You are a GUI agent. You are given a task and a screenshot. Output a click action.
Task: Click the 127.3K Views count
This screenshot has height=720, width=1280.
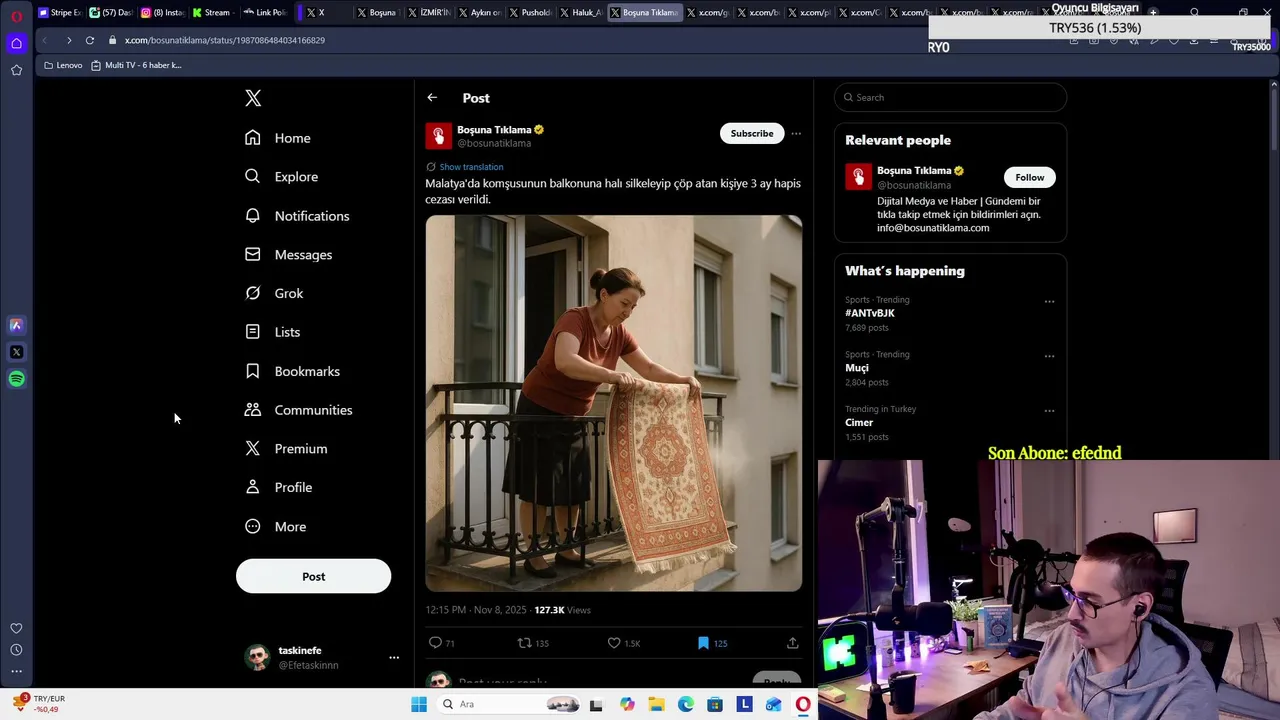562,610
